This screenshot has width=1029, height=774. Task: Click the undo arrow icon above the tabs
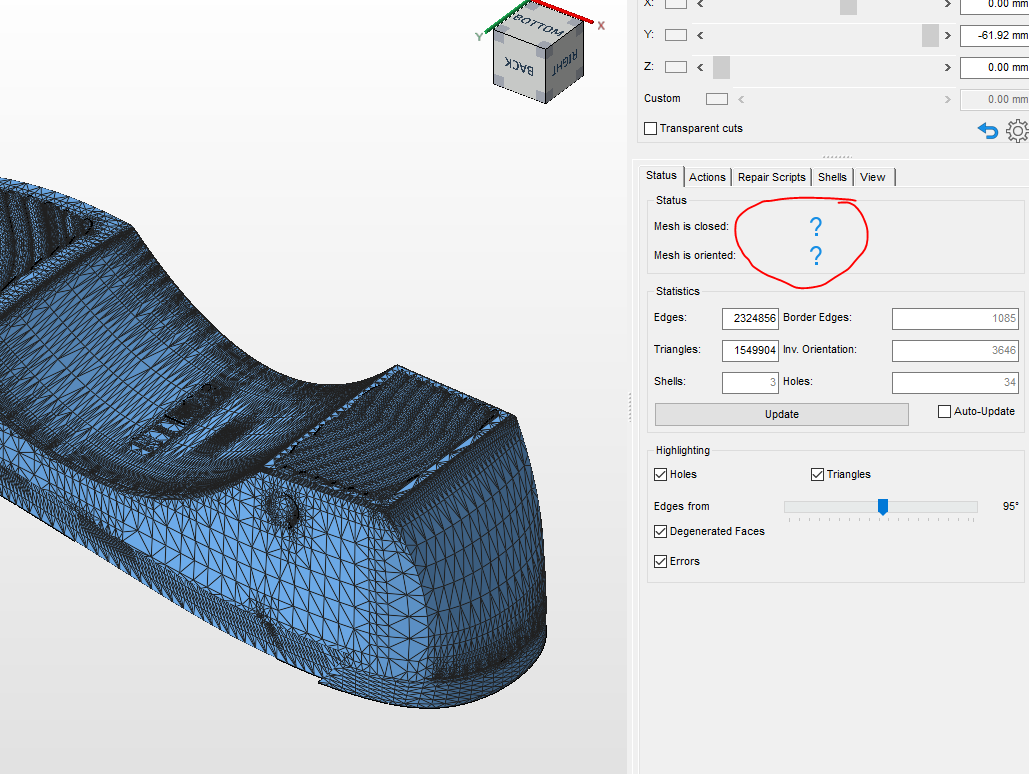click(x=987, y=130)
